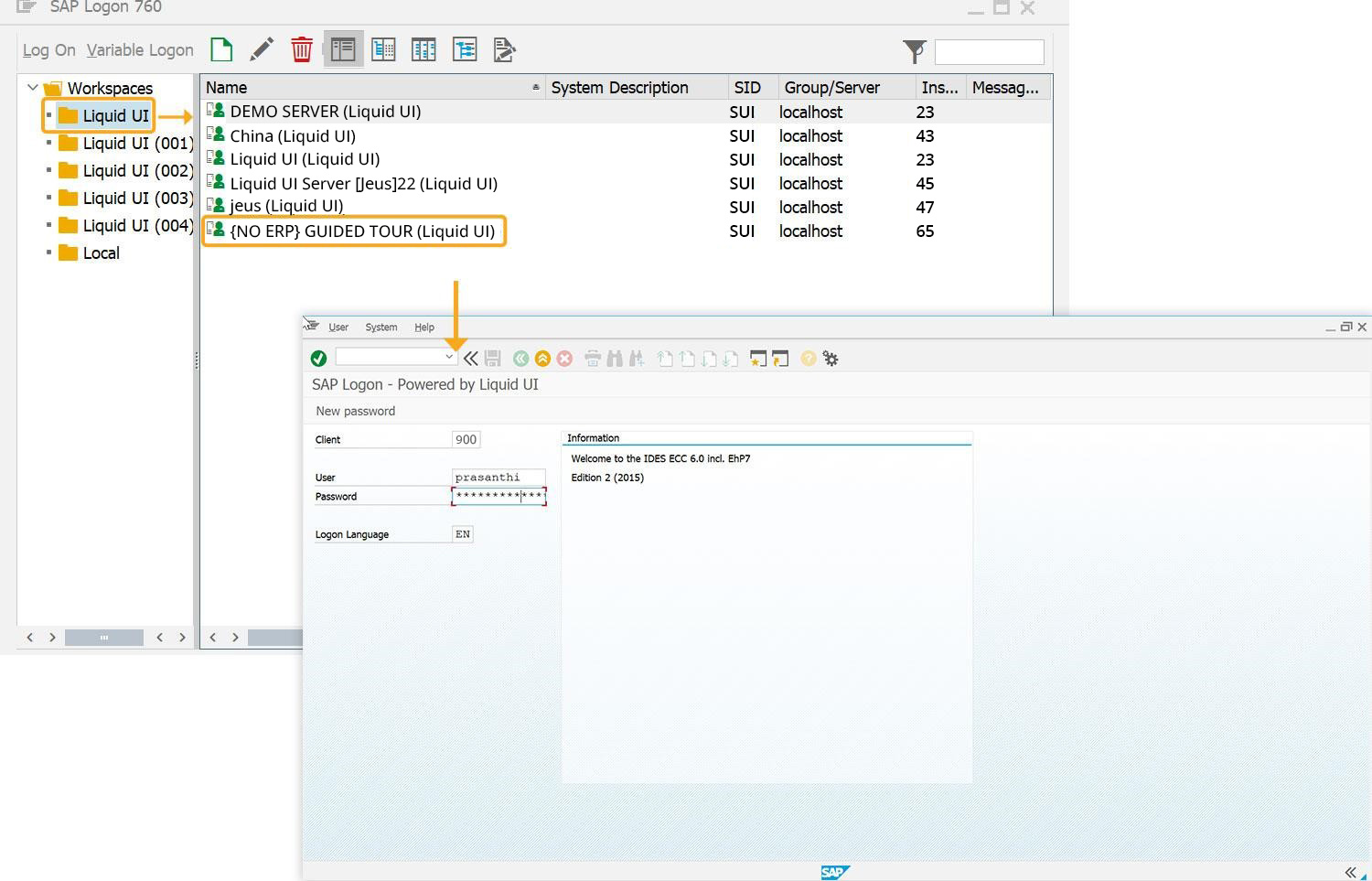Open the Help menu
The image size is (1372, 881).
[x=424, y=327]
